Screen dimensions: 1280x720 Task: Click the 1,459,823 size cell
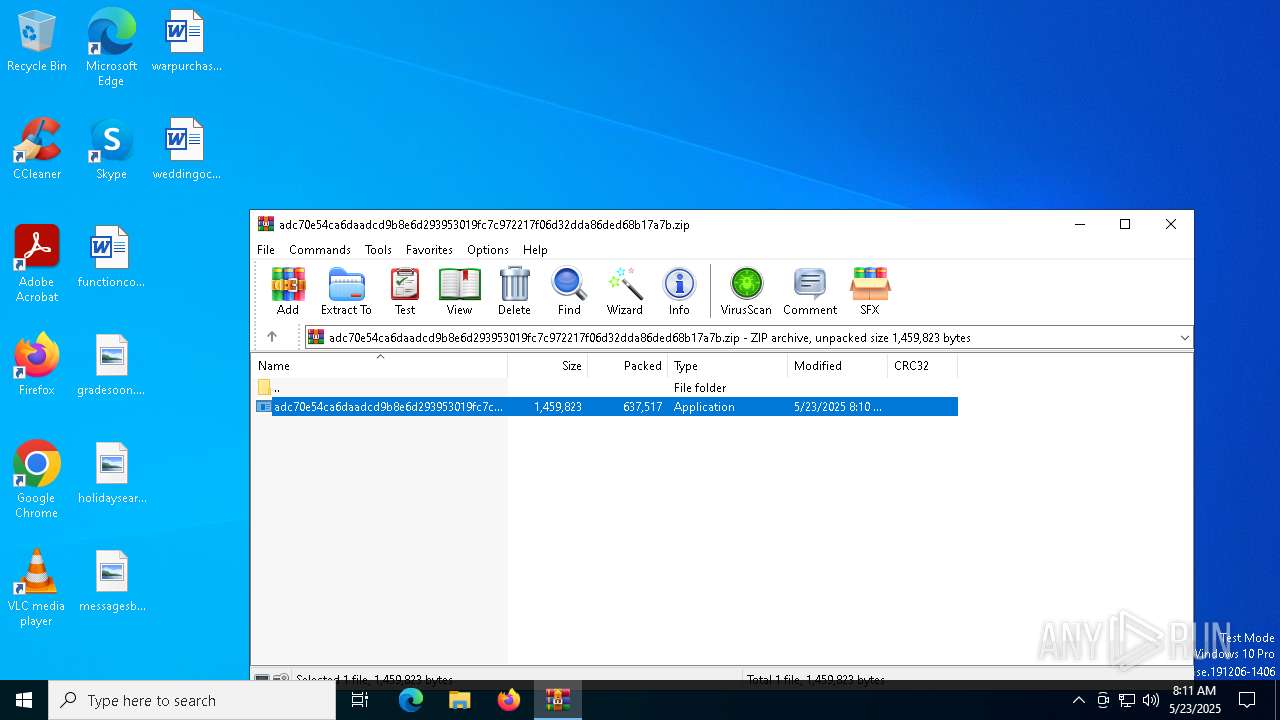tap(558, 407)
